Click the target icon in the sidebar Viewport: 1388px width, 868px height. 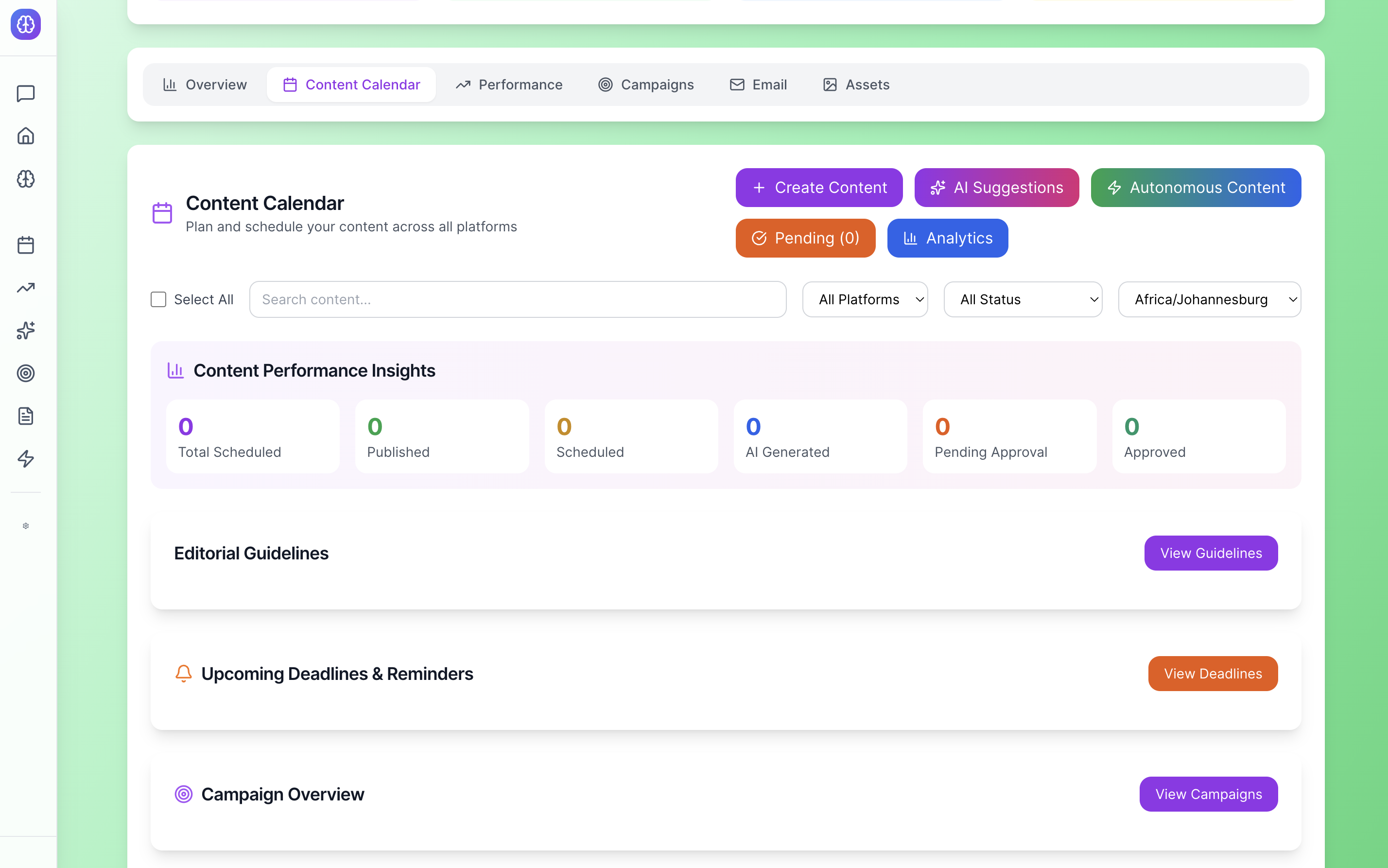point(26,373)
